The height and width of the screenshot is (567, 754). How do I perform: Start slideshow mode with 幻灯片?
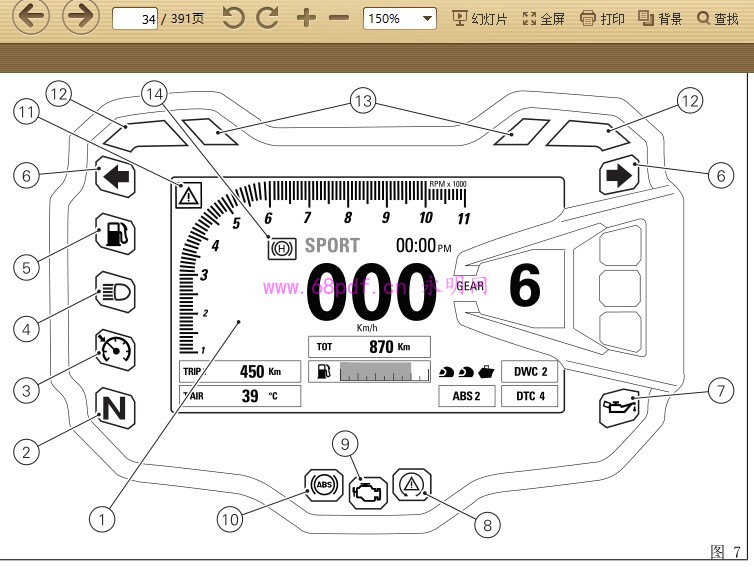pos(480,18)
